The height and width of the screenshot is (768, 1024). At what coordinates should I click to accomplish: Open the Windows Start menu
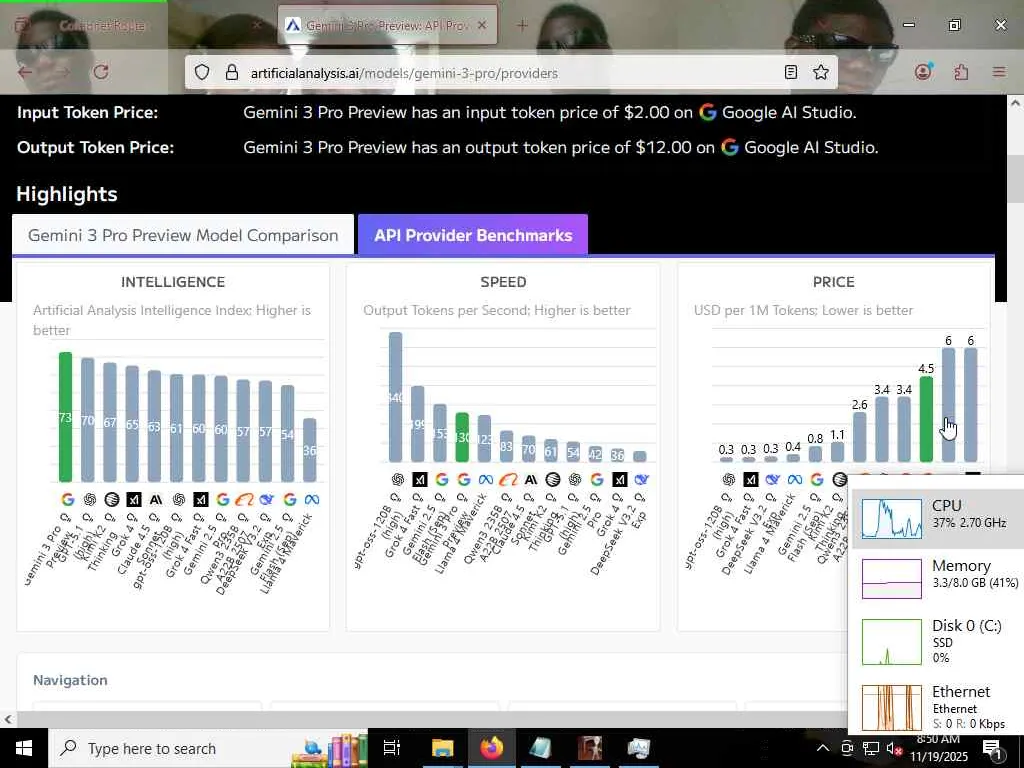[x=24, y=748]
